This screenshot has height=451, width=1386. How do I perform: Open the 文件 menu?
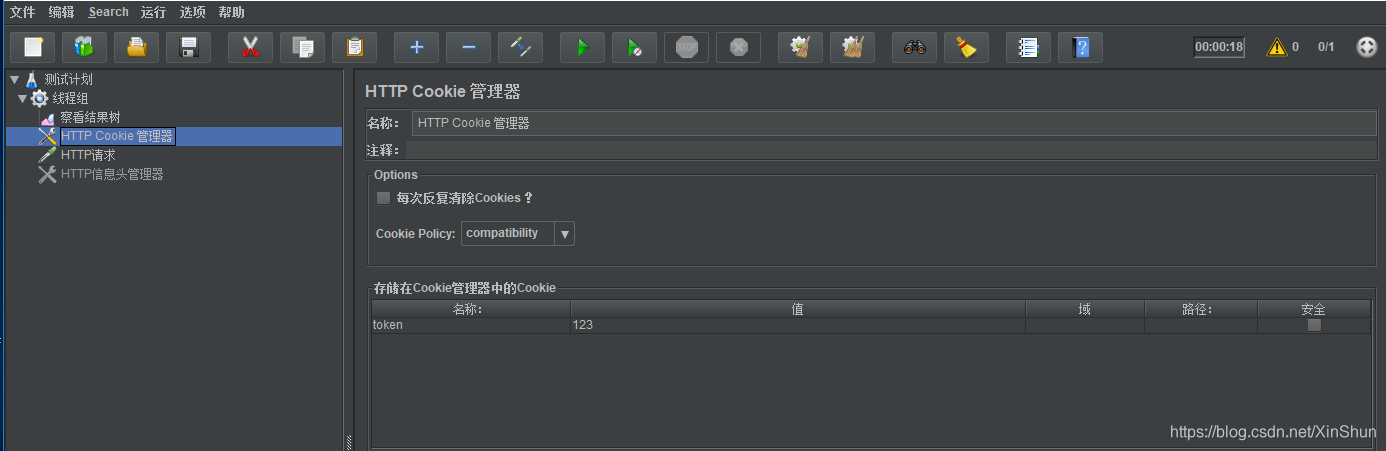click(x=23, y=12)
